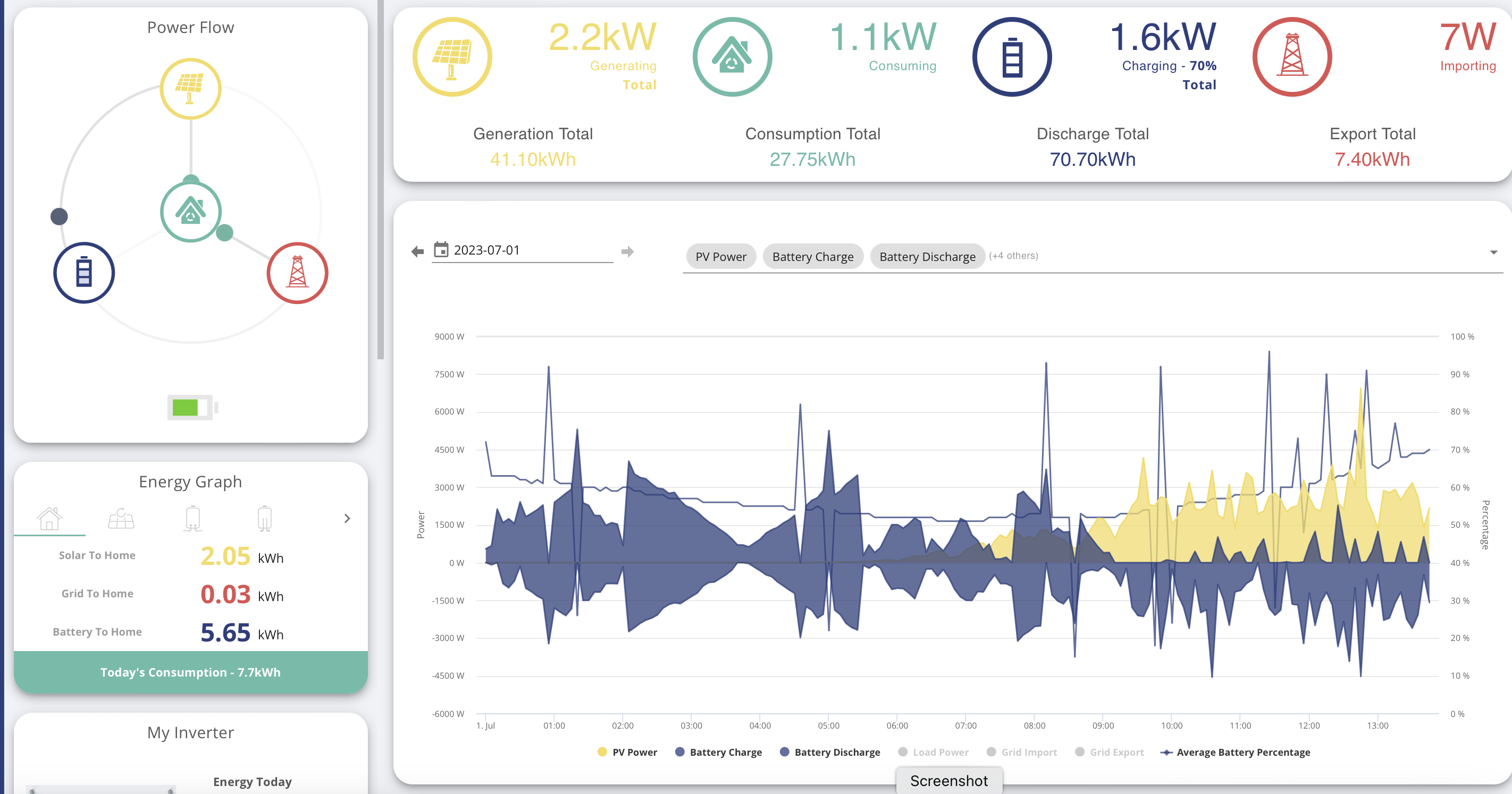Screen dimensions: 1512x794
Task: Select the home tab in Energy Graph
Action: pyautogui.click(x=49, y=518)
